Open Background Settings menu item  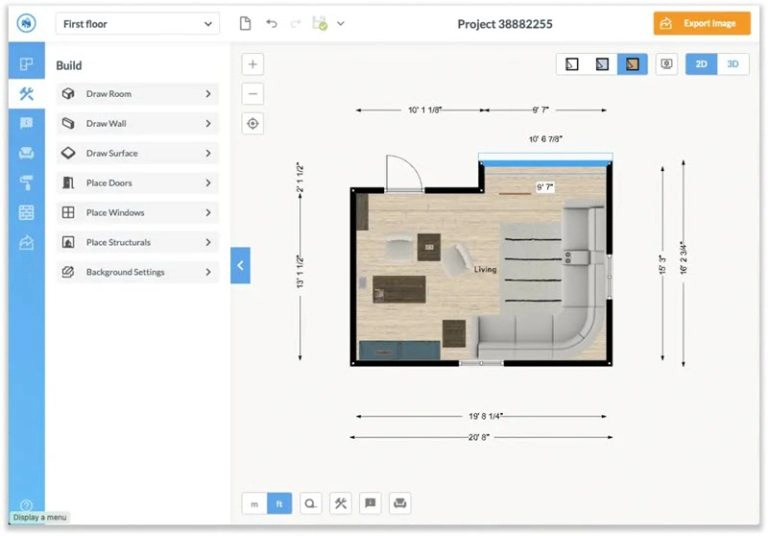tap(136, 272)
